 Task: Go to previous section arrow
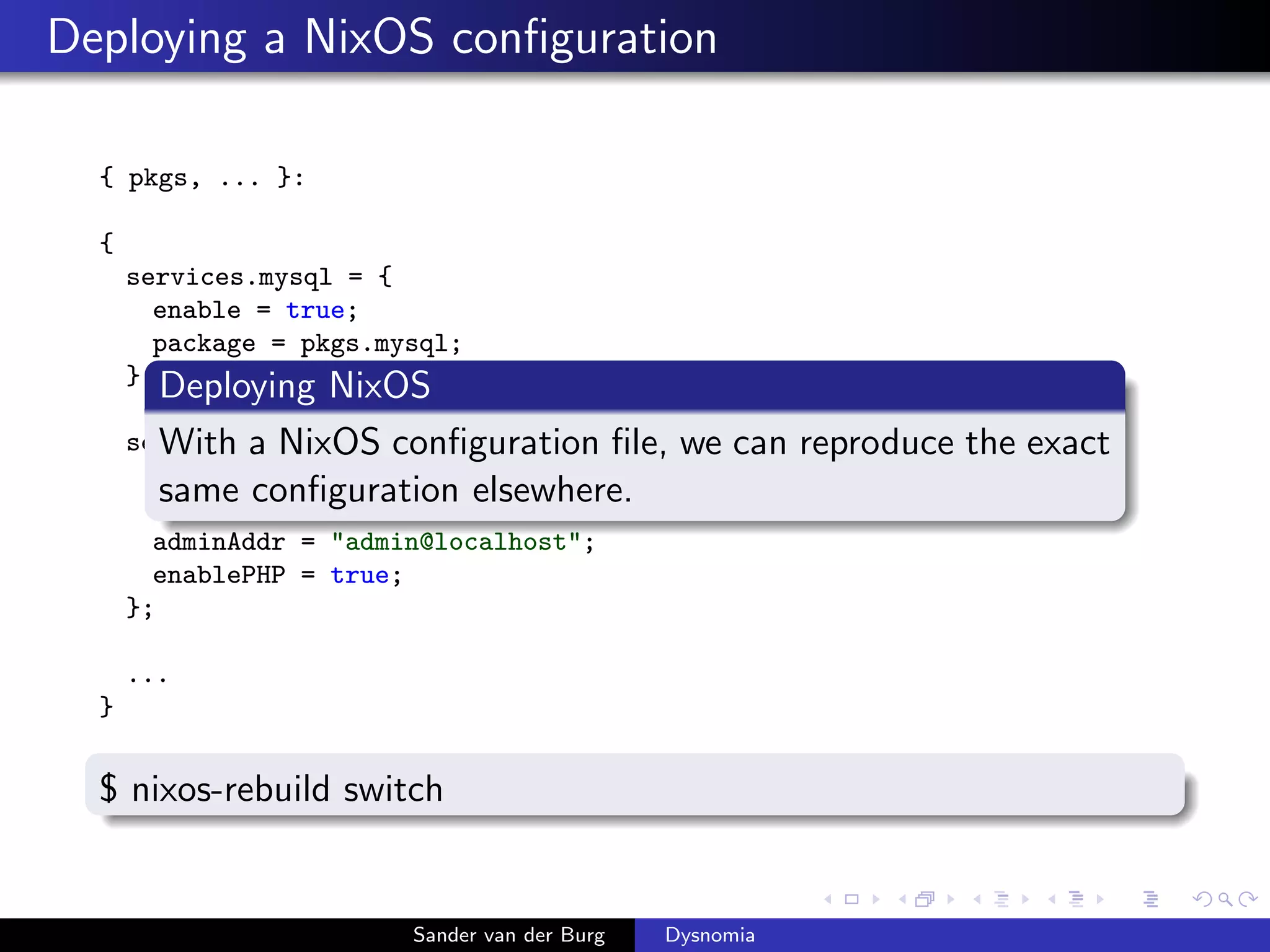[x=1052, y=899]
